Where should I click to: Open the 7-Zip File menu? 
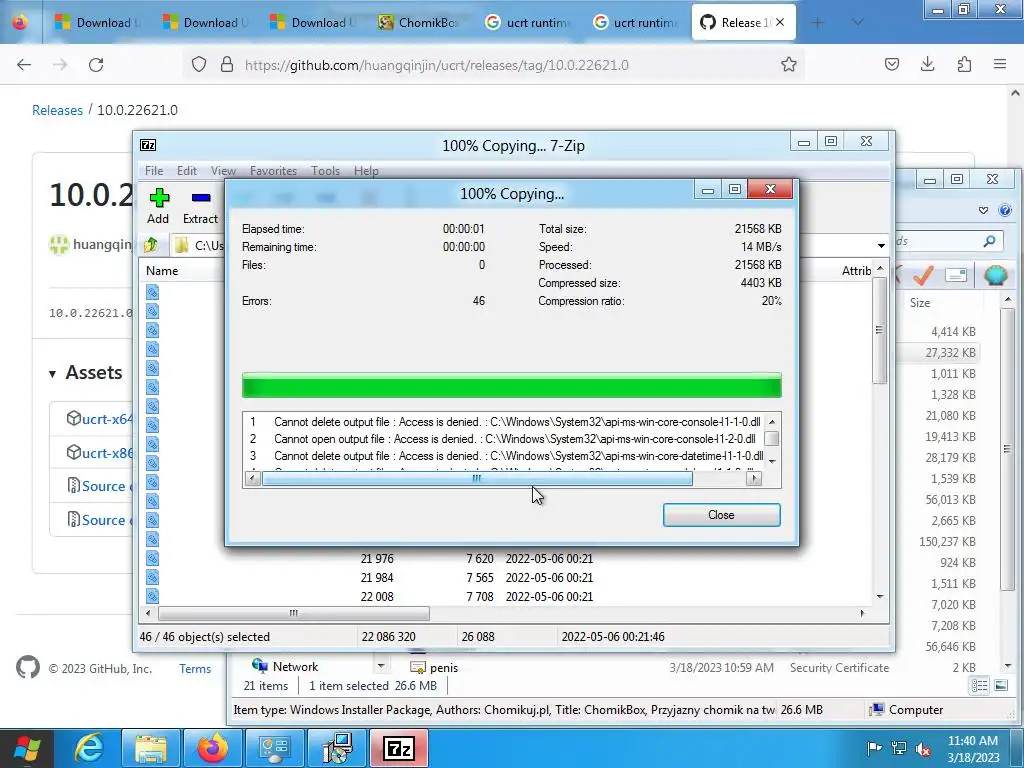(154, 170)
